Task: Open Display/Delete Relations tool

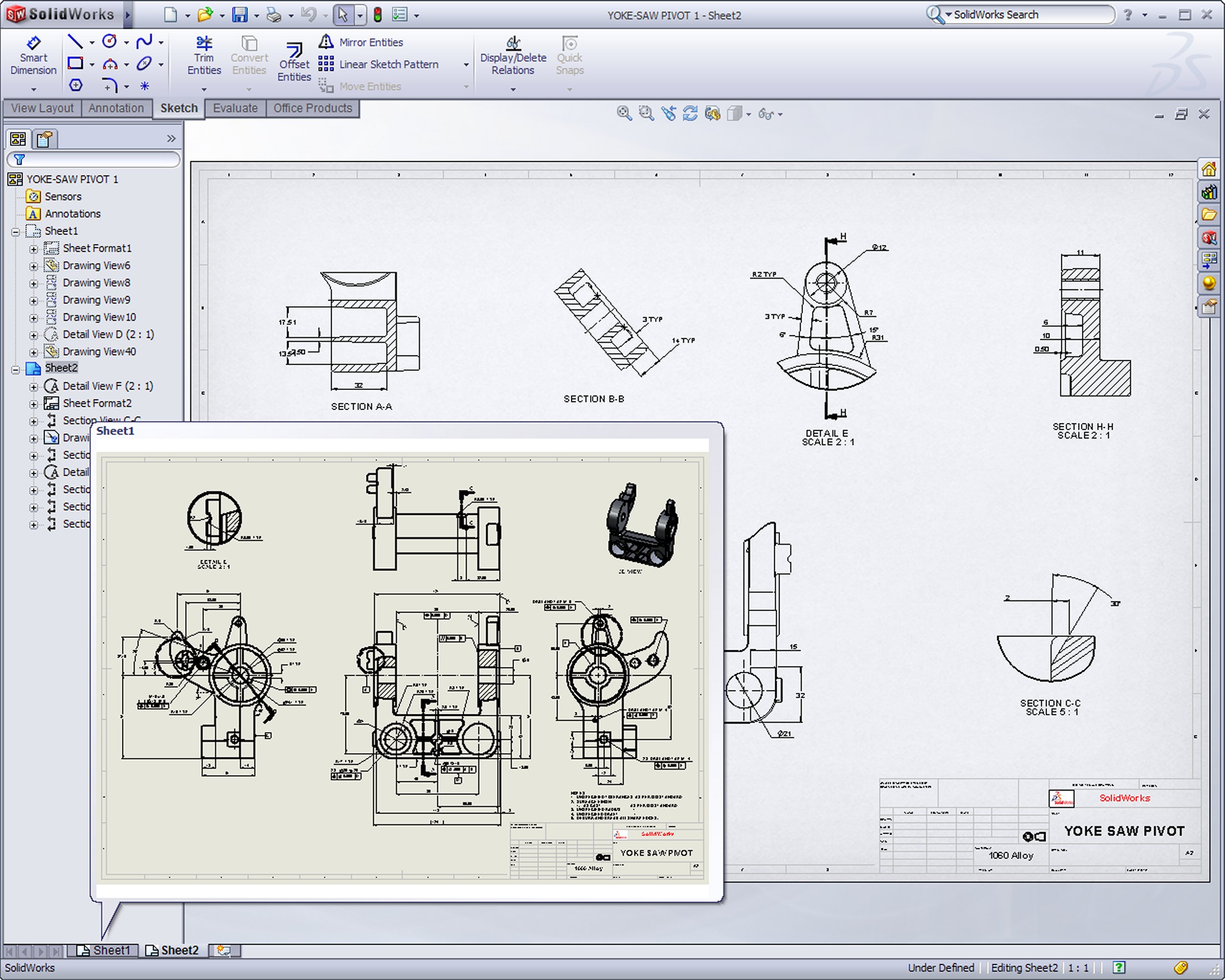Action: click(513, 56)
